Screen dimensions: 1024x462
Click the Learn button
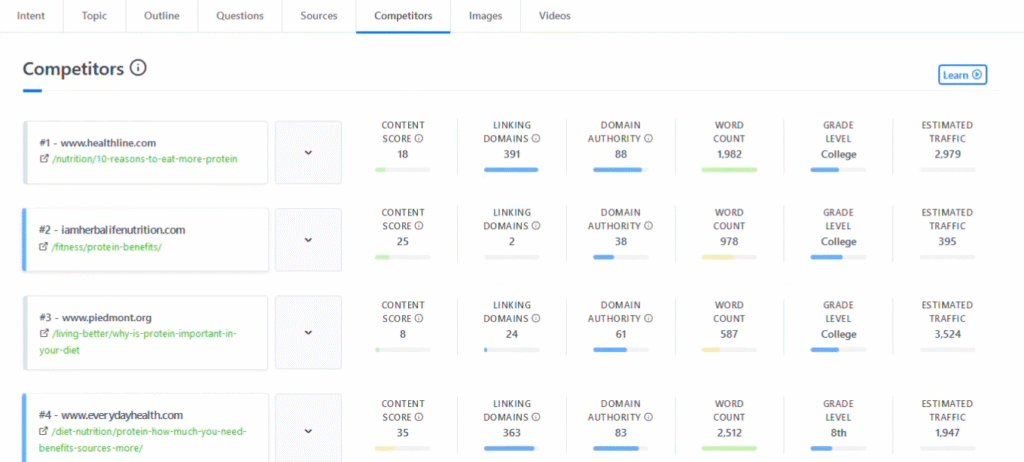[x=962, y=75]
